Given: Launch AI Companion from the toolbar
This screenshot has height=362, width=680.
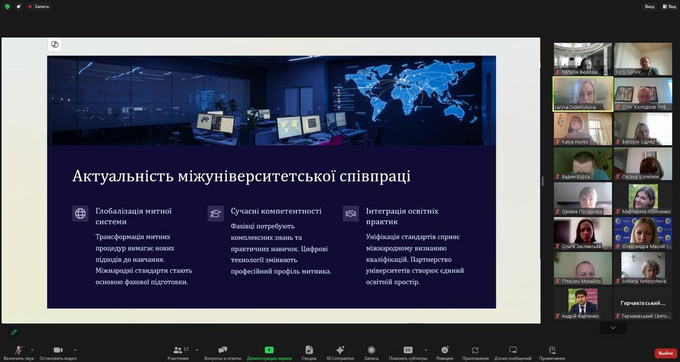Looking at the screenshot, I should [340, 352].
